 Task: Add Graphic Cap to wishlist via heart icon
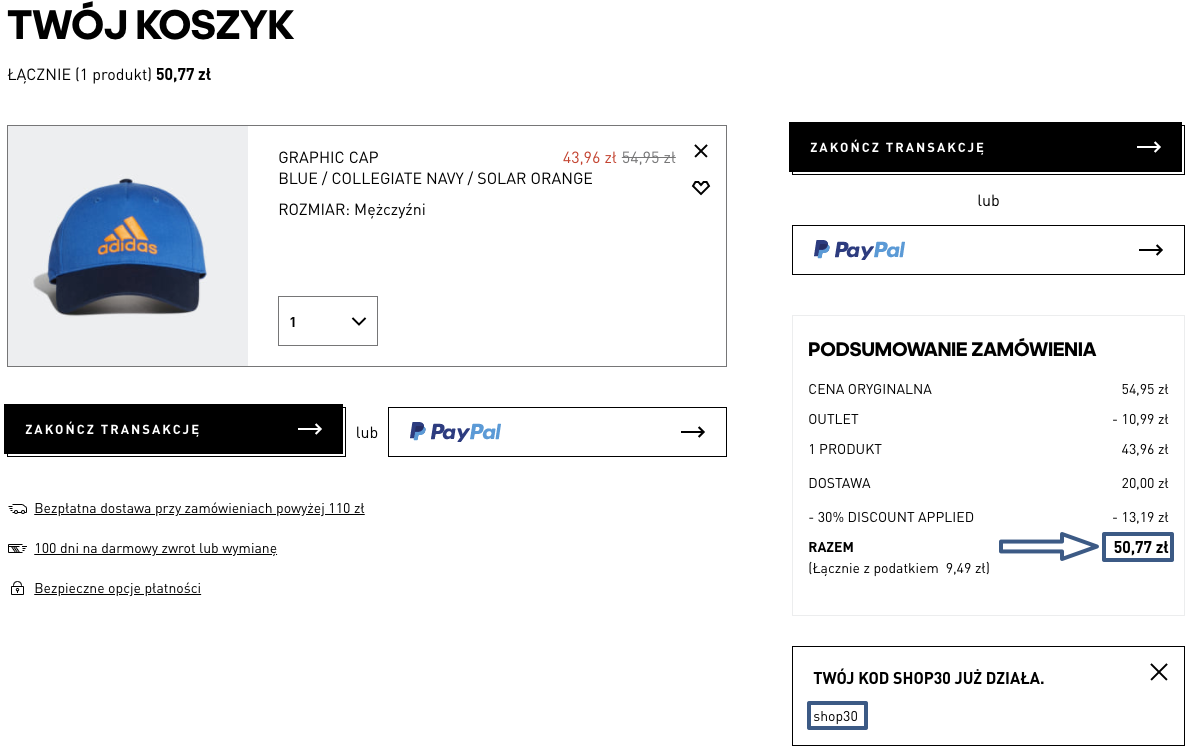[700, 188]
